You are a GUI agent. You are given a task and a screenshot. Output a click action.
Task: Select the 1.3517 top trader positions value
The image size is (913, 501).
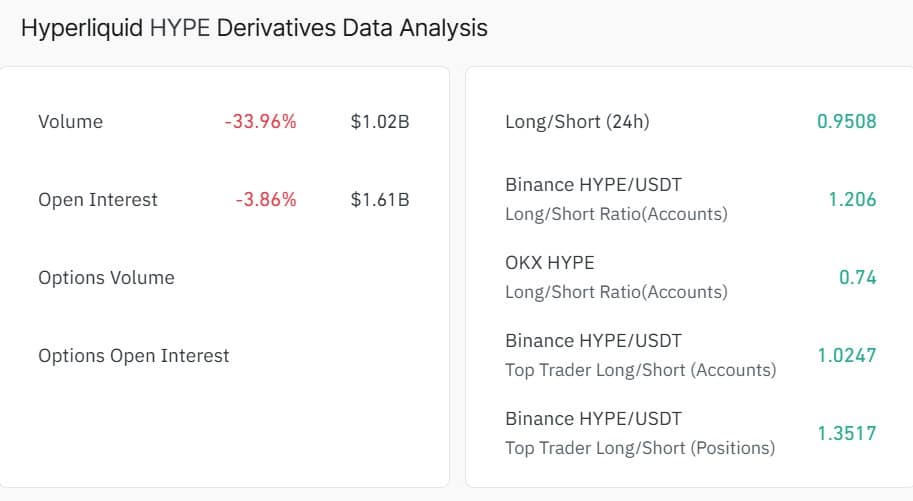click(x=846, y=434)
